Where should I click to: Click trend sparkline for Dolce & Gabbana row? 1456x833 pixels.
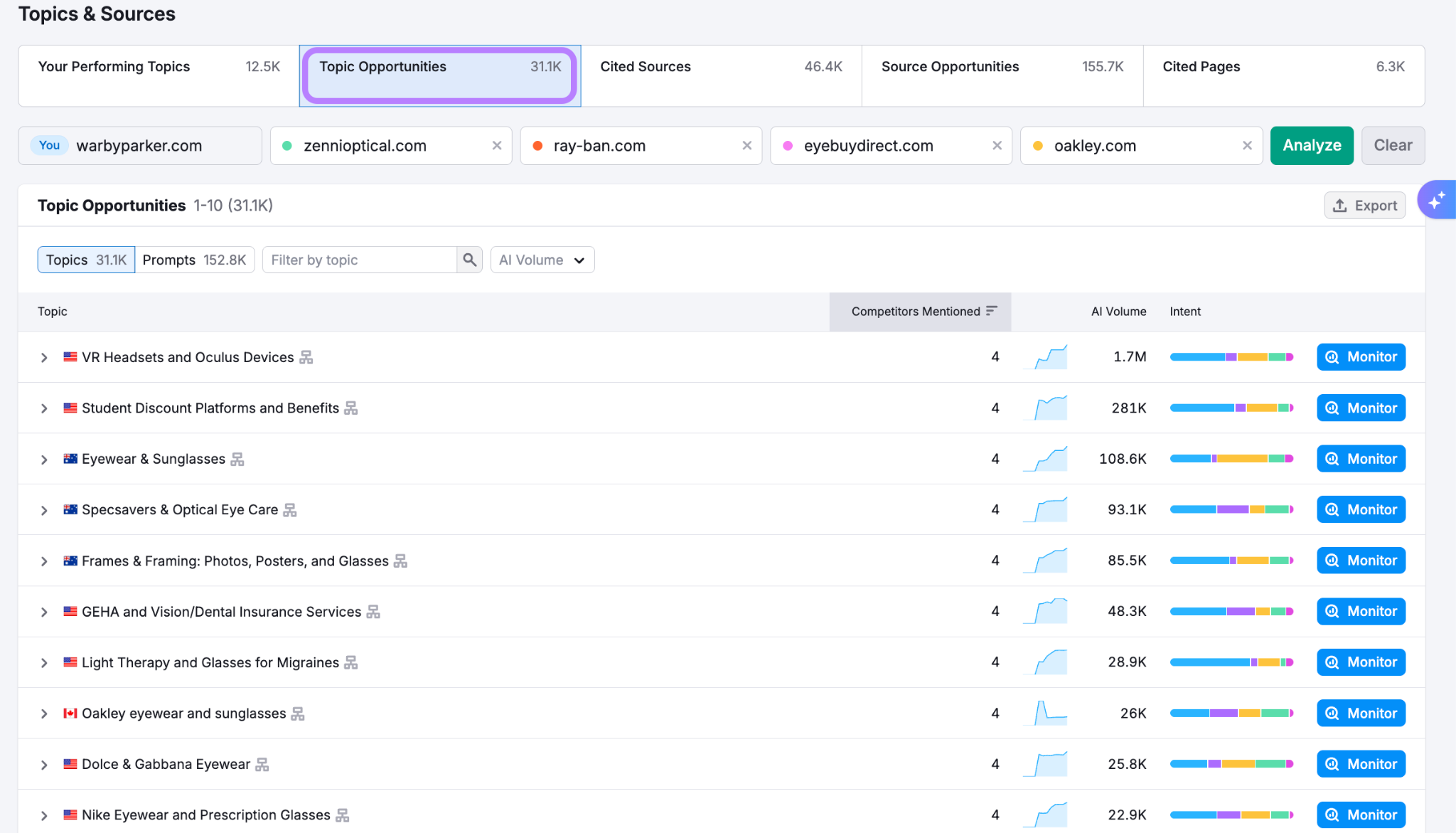(x=1045, y=764)
